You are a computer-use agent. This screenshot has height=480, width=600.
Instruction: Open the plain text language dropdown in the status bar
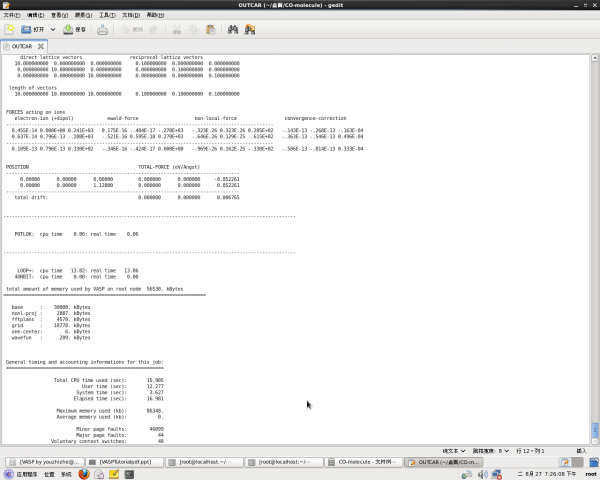[x=454, y=451]
